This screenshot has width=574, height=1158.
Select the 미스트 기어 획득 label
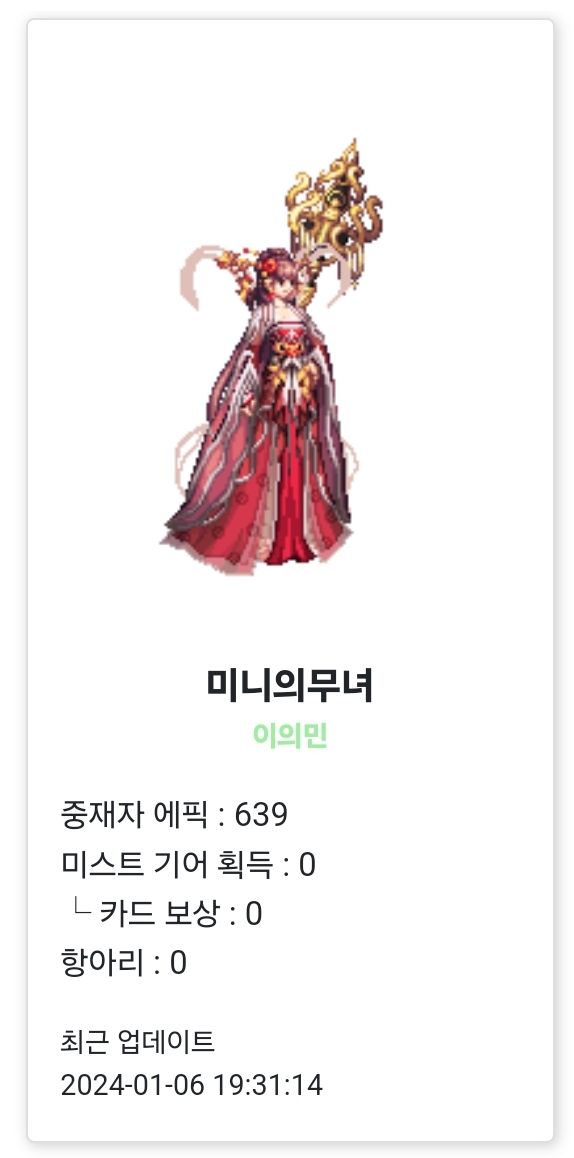click(167, 863)
